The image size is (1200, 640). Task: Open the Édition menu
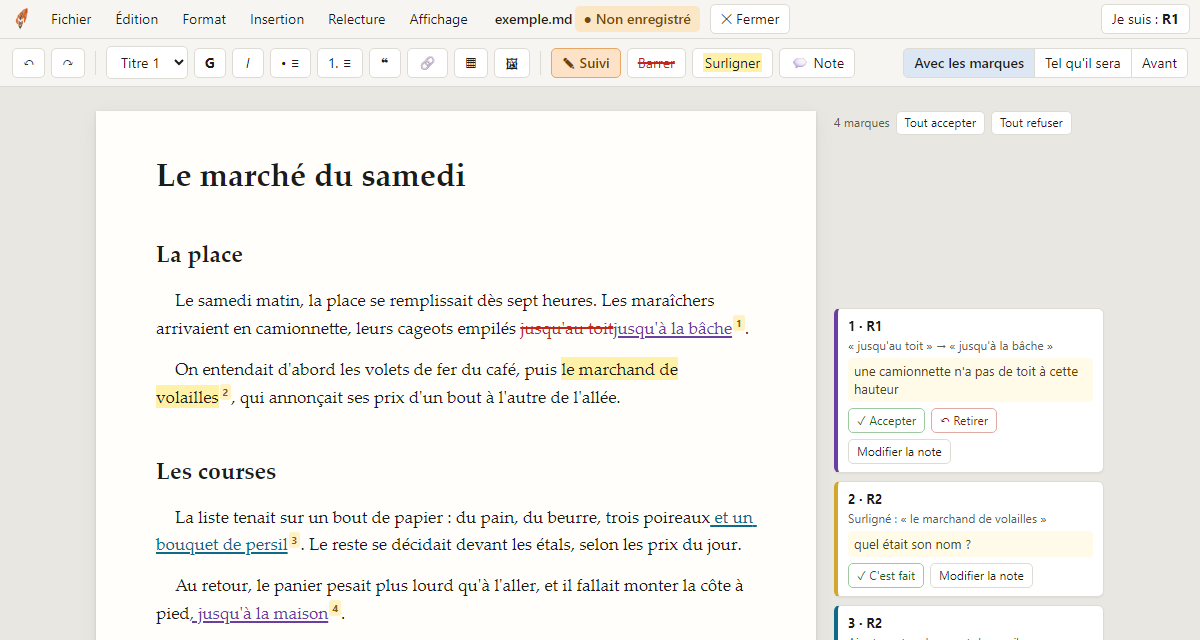[137, 19]
